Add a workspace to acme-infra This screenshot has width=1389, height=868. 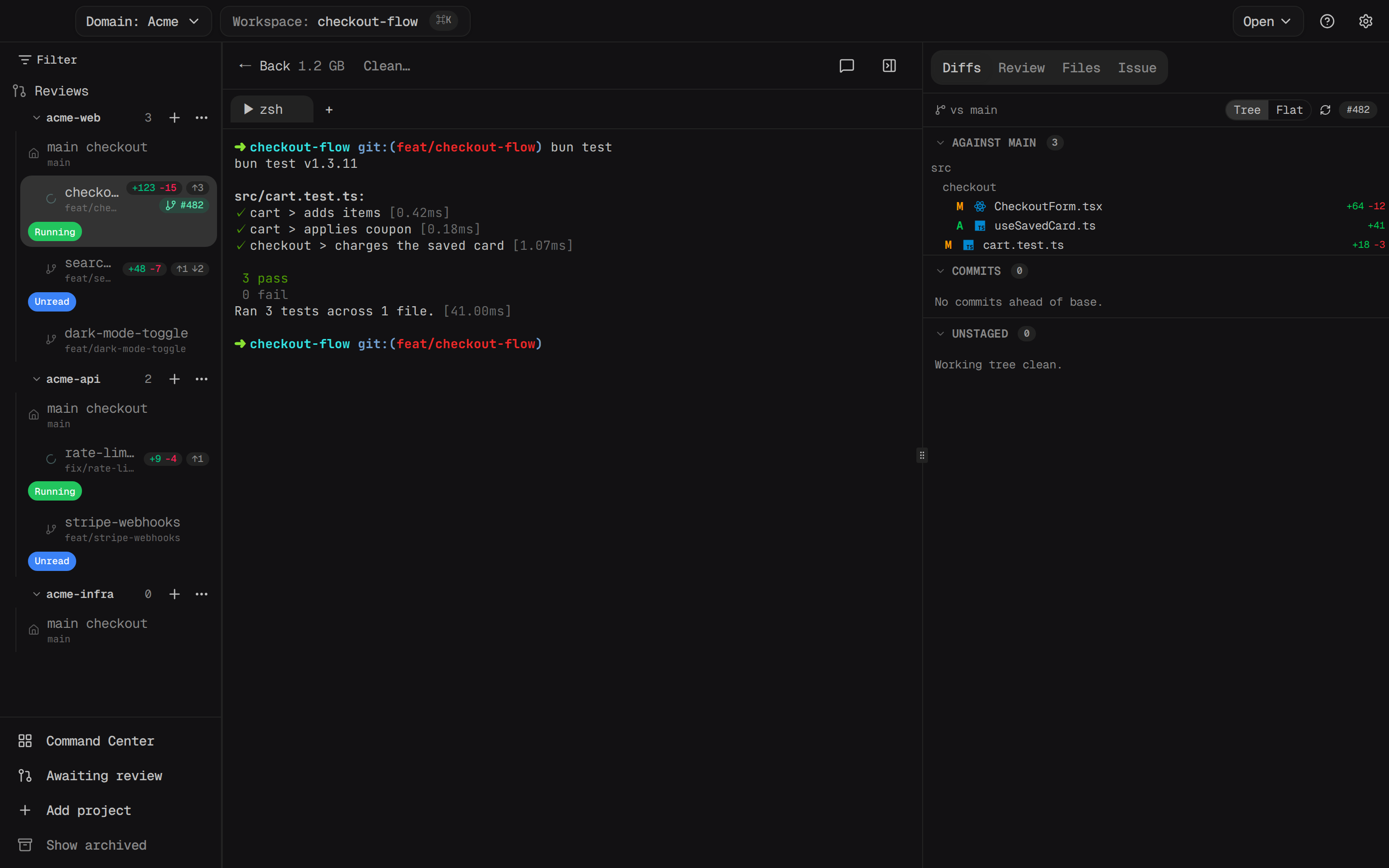pyautogui.click(x=175, y=594)
